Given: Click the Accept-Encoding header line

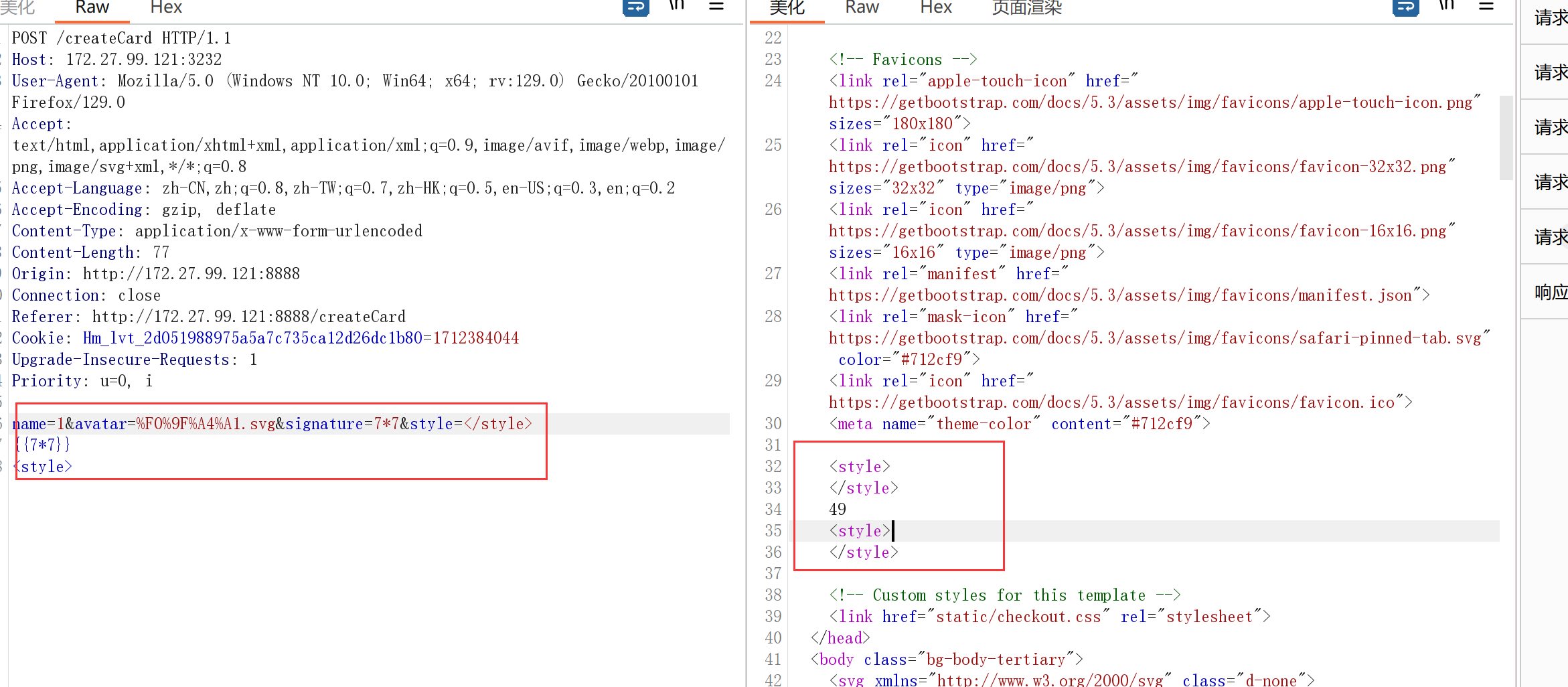Looking at the screenshot, I should tap(144, 210).
